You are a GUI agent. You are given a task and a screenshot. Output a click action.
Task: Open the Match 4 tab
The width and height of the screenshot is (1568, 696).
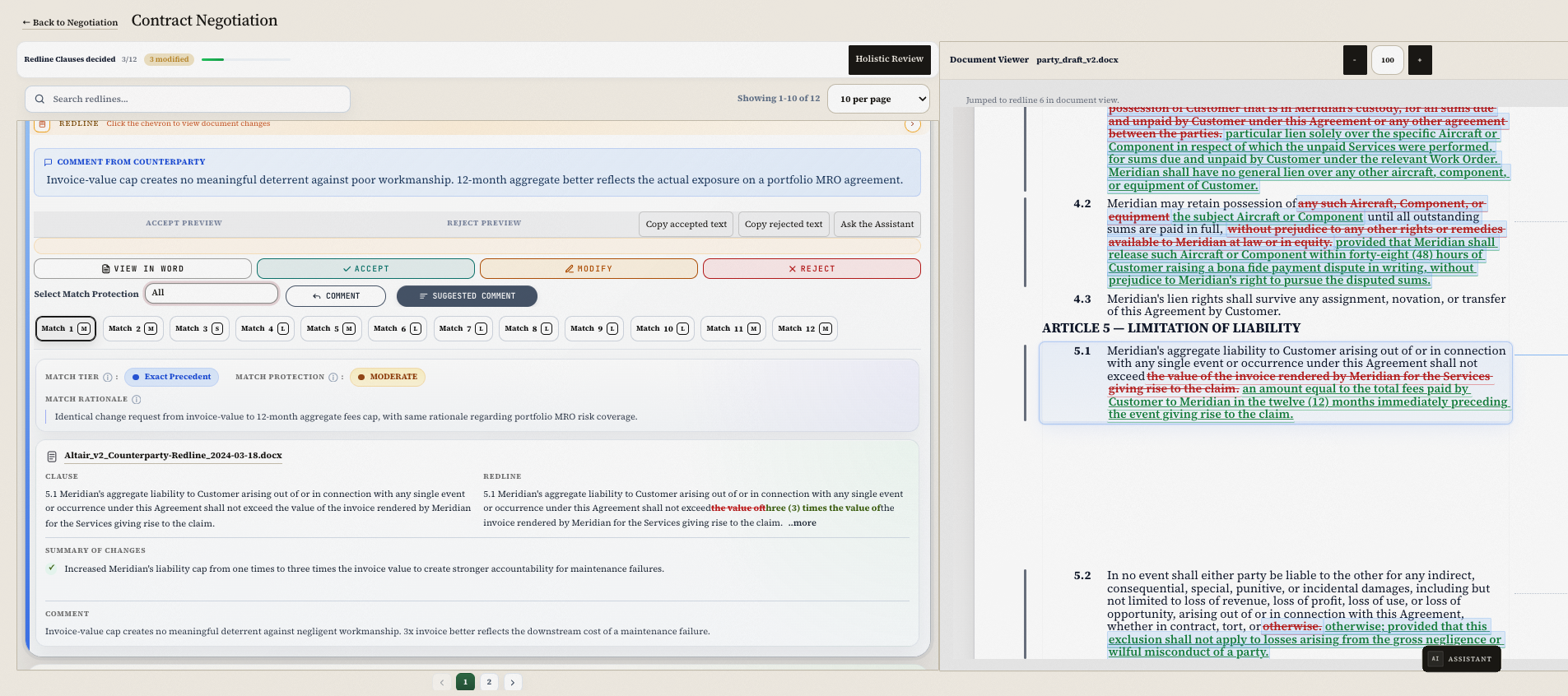pos(265,329)
